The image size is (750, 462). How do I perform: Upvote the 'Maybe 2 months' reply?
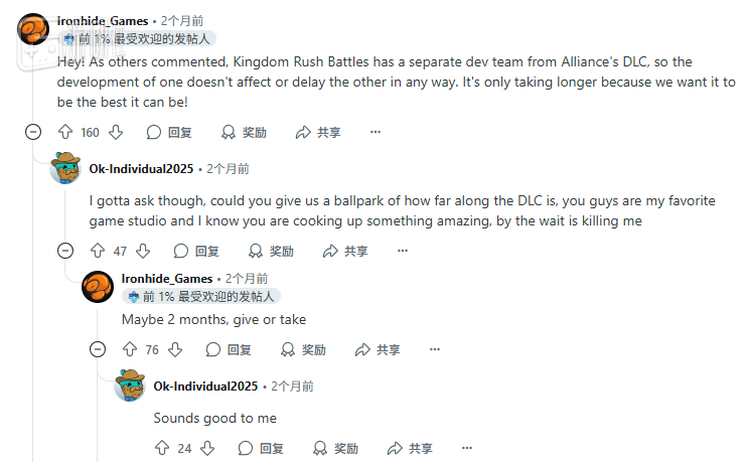(x=130, y=350)
